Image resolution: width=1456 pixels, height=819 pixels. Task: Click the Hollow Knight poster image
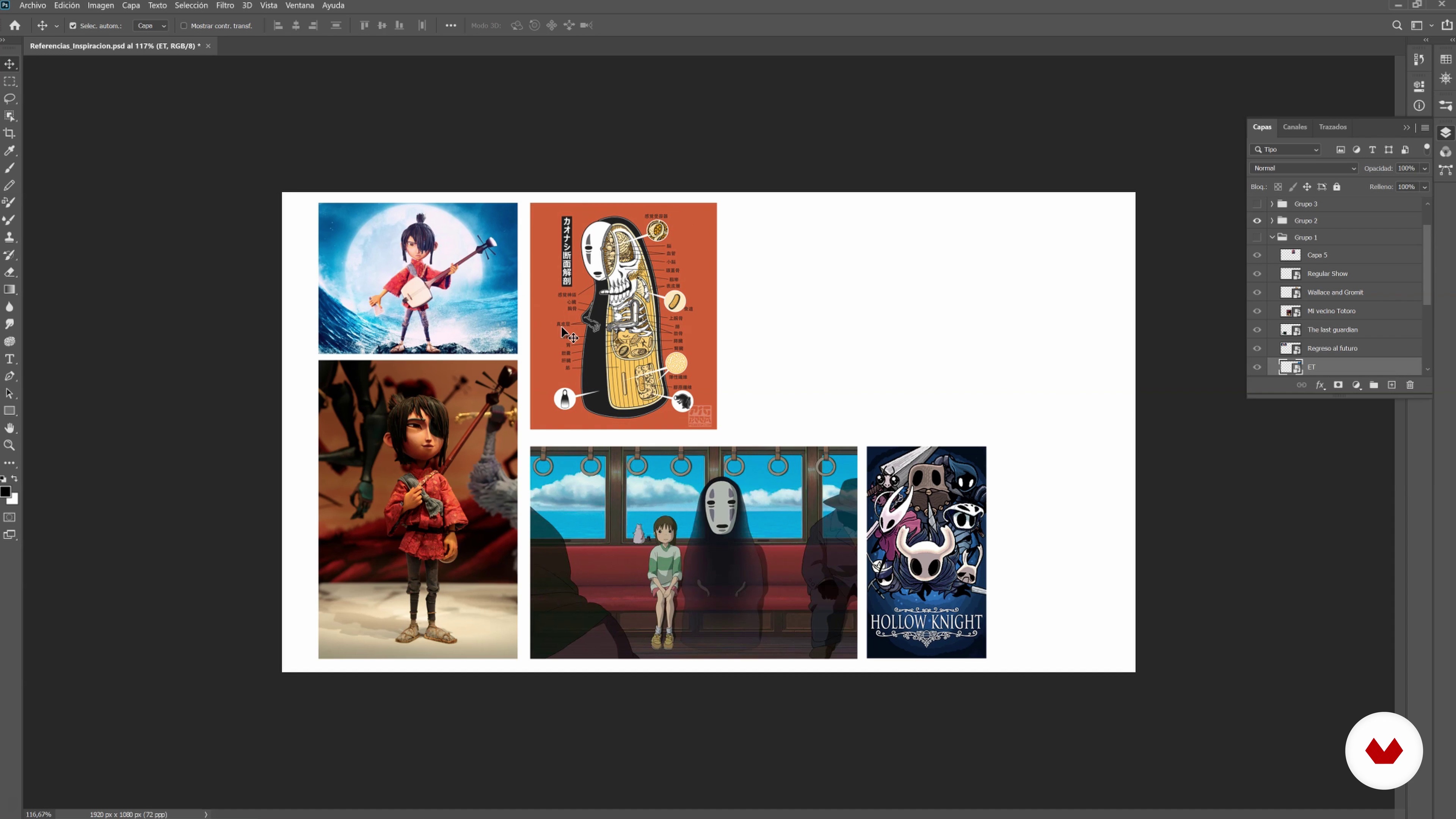(x=926, y=552)
